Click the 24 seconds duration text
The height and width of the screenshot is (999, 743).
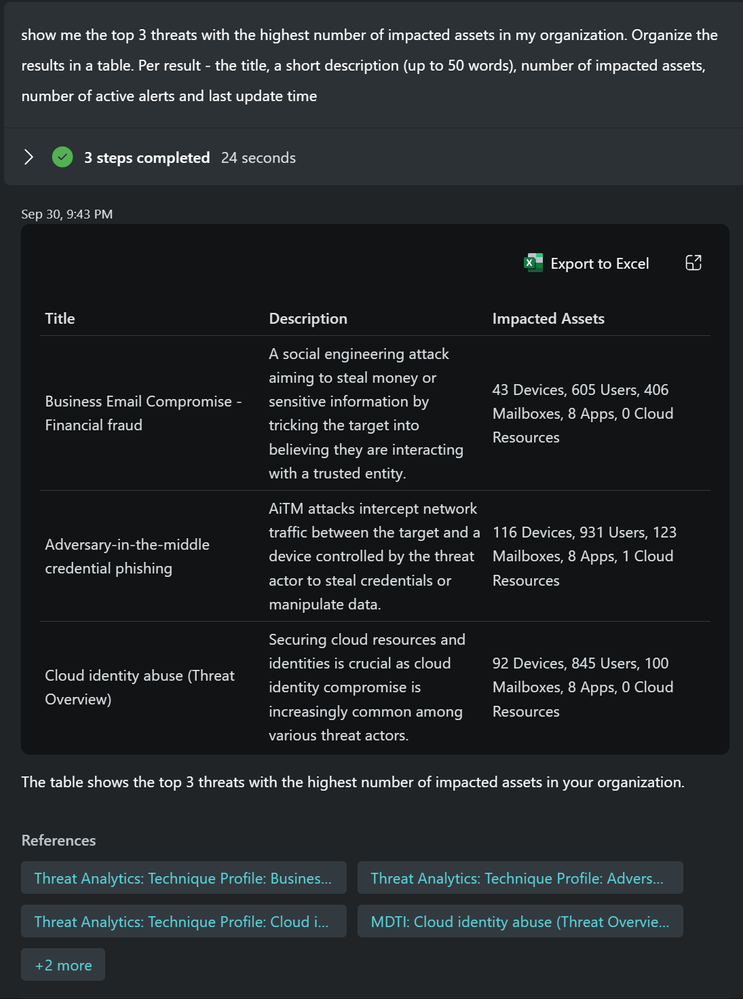[258, 157]
